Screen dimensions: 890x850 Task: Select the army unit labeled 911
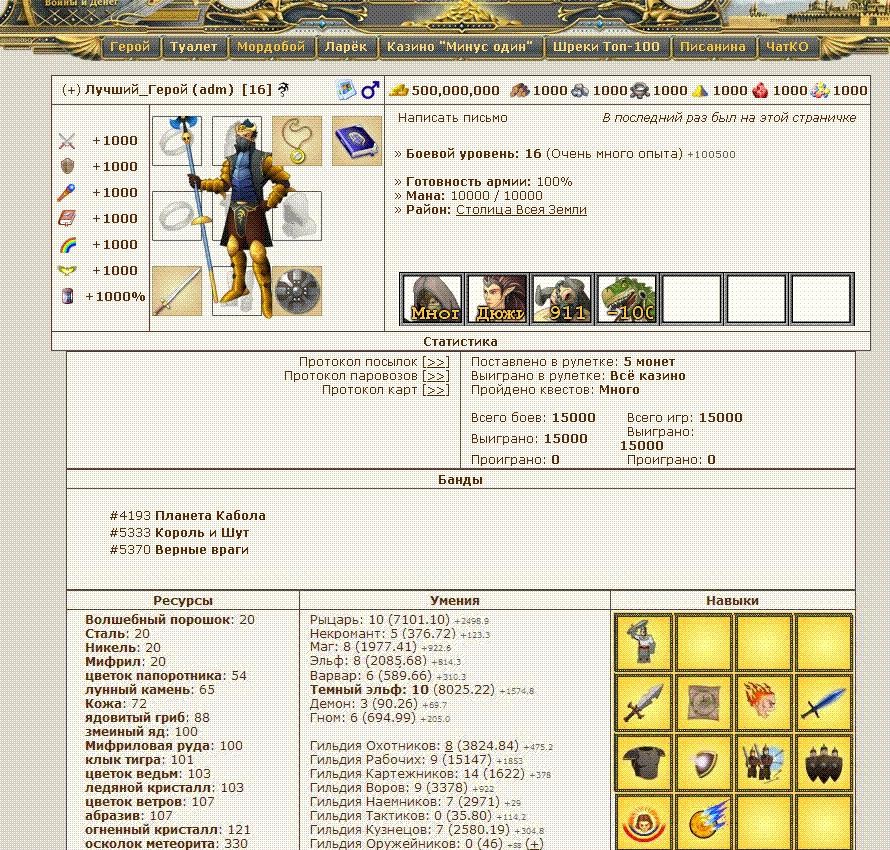562,299
